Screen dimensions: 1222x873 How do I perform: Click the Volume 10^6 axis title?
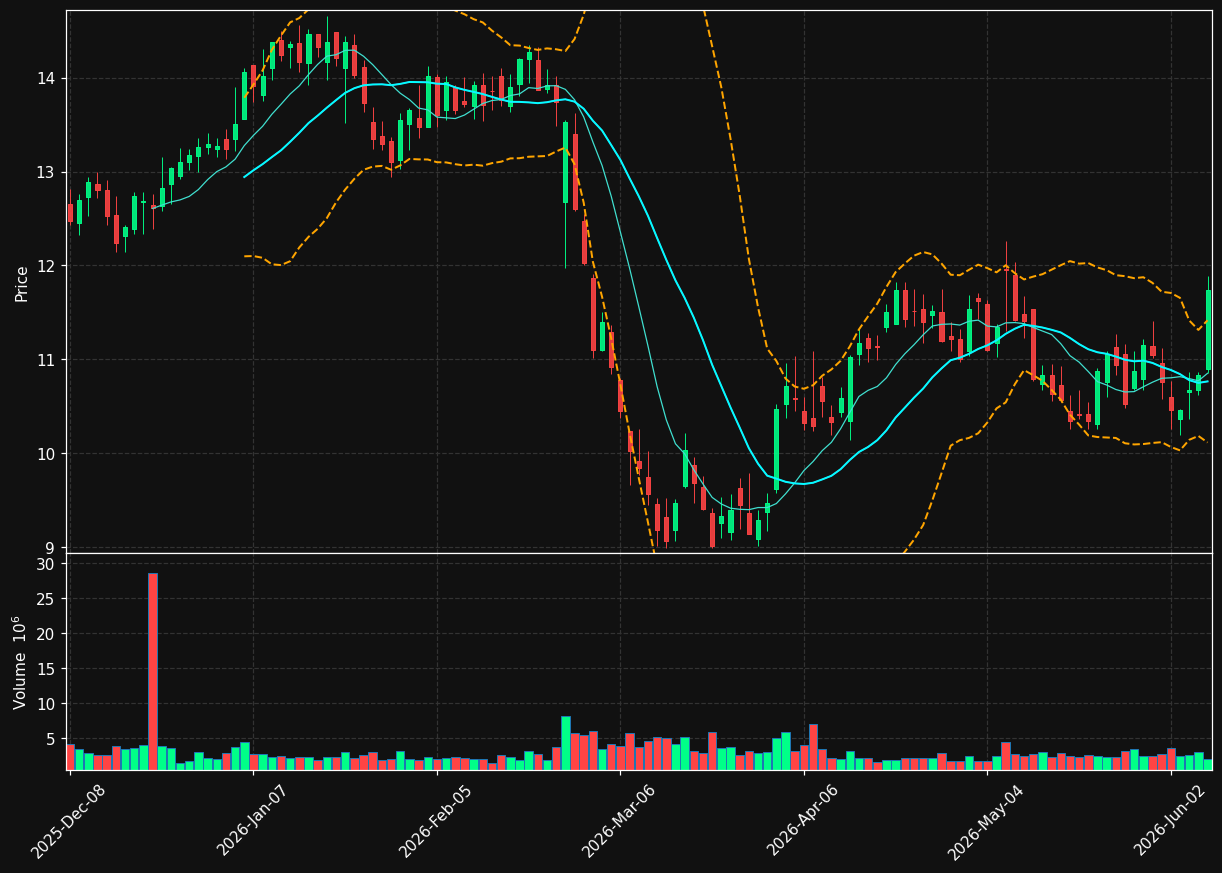(x=20, y=662)
